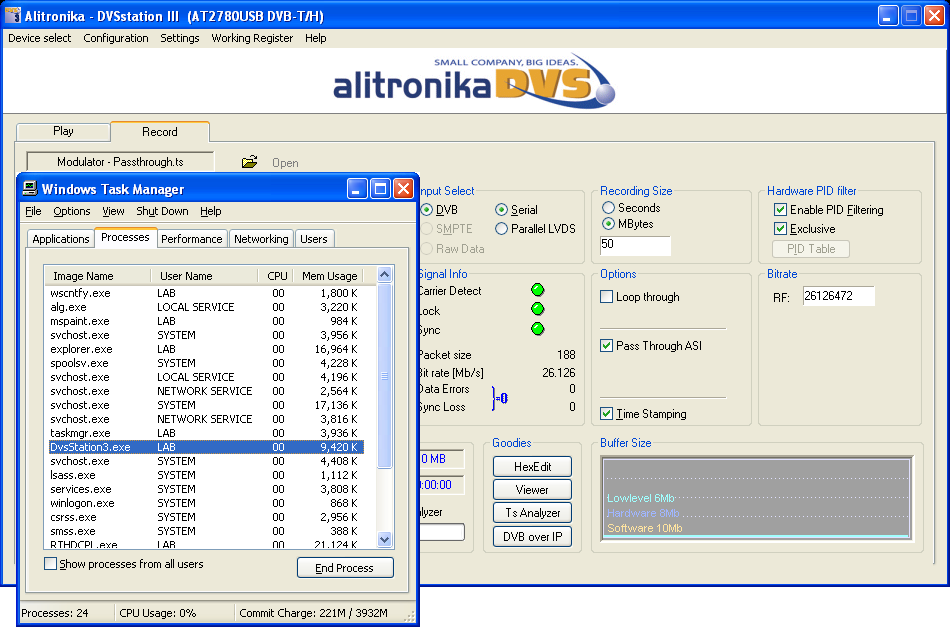The image size is (950, 629).
Task: Toggle Pass Through ASI checkbox
Action: (606, 345)
